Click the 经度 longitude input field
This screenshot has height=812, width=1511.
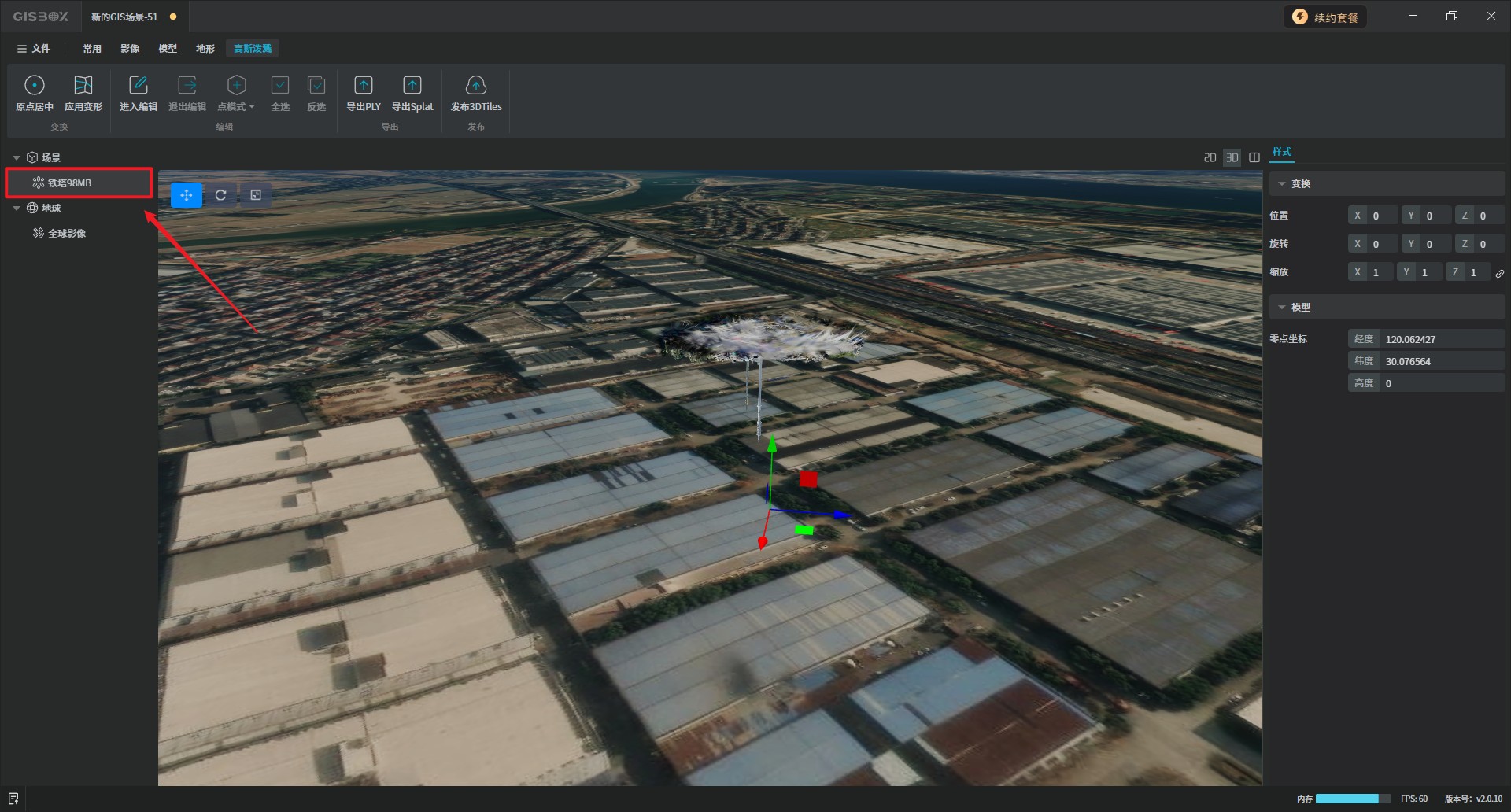[1442, 339]
